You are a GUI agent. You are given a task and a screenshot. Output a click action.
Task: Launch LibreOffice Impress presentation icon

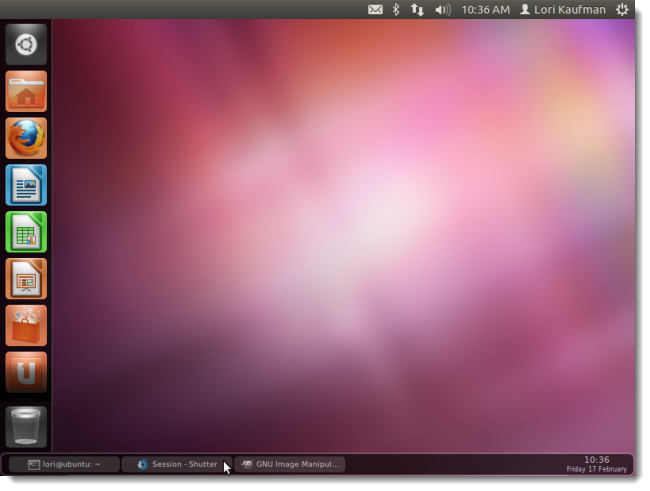pos(26,279)
